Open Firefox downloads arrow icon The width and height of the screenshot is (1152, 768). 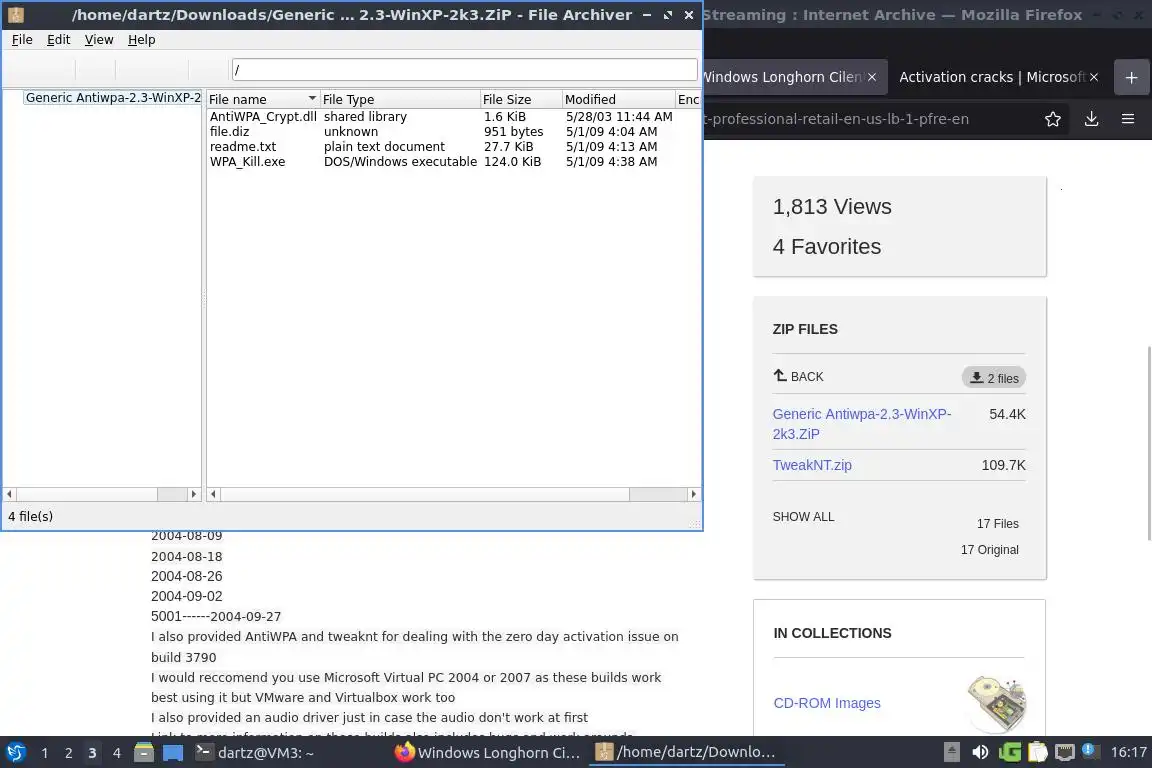(1092, 119)
